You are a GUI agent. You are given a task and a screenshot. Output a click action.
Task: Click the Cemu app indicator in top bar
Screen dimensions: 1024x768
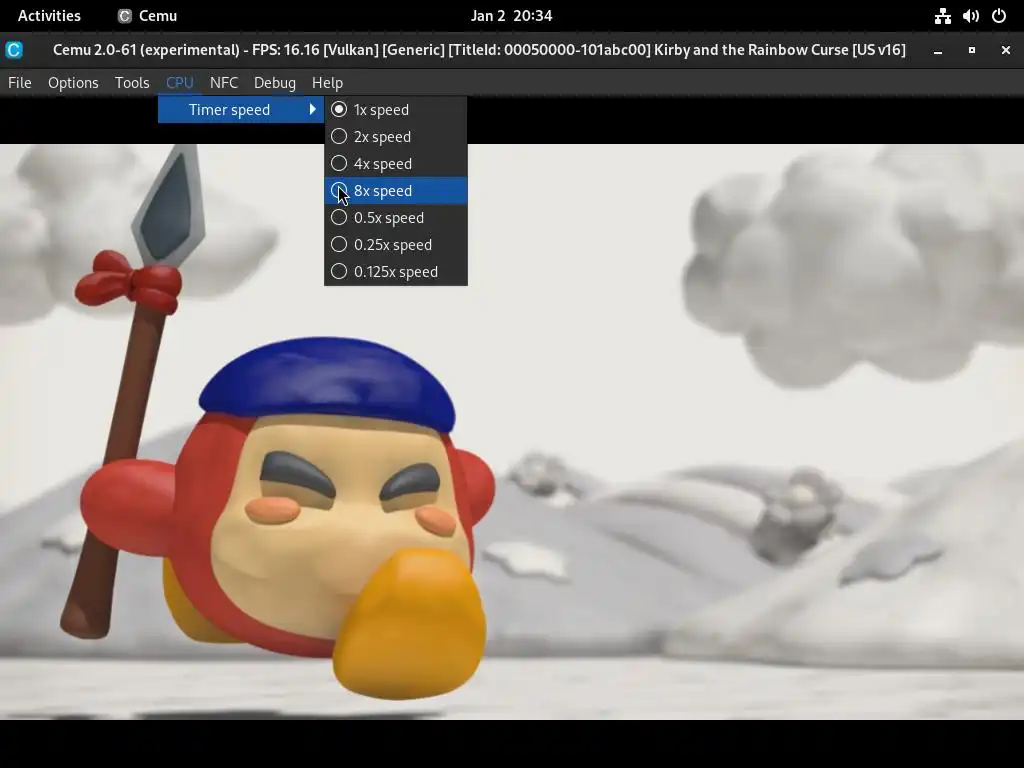coord(148,16)
